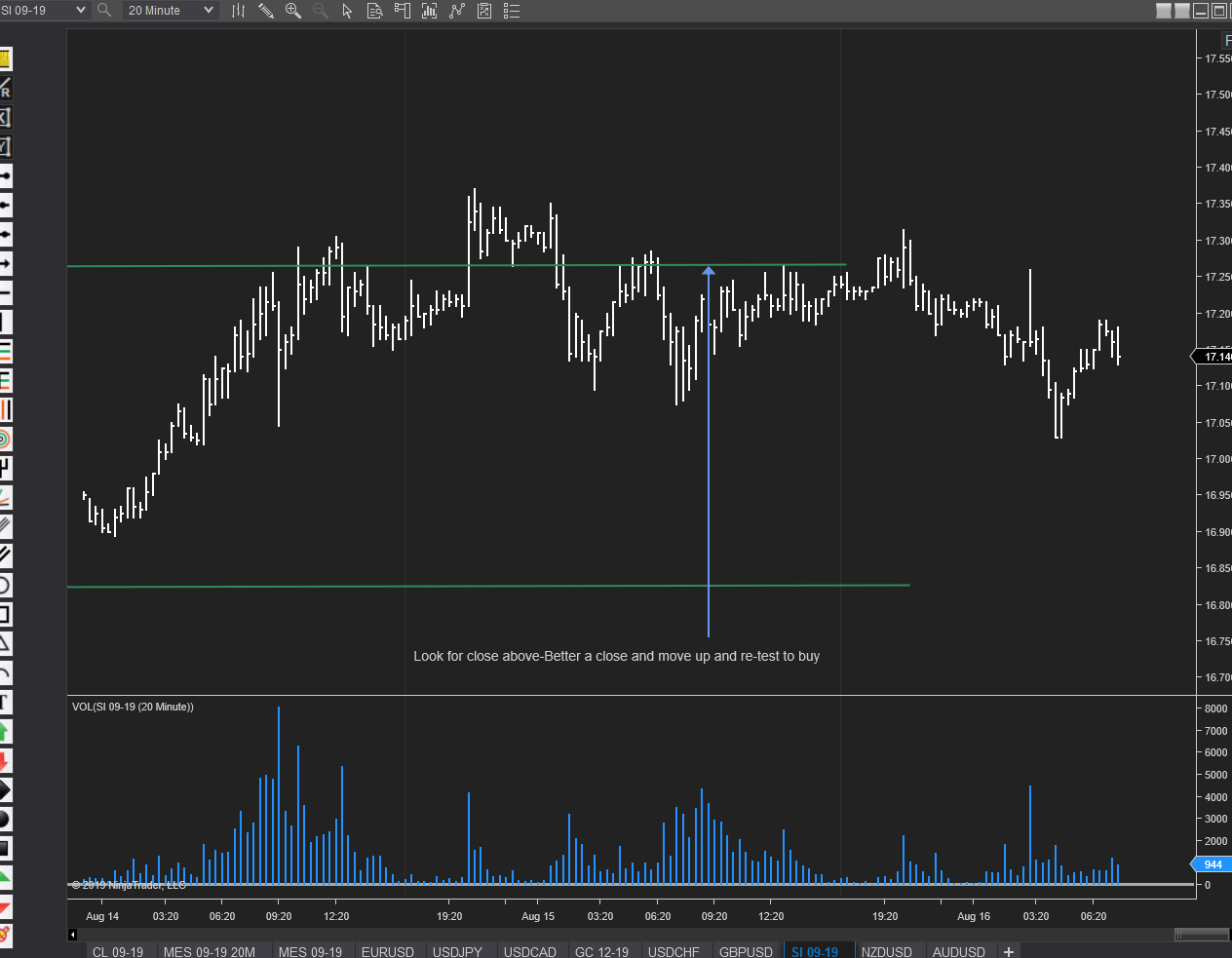Click the 17.14 current price marker
Viewport: 1232px width, 958px height.
(1213, 357)
